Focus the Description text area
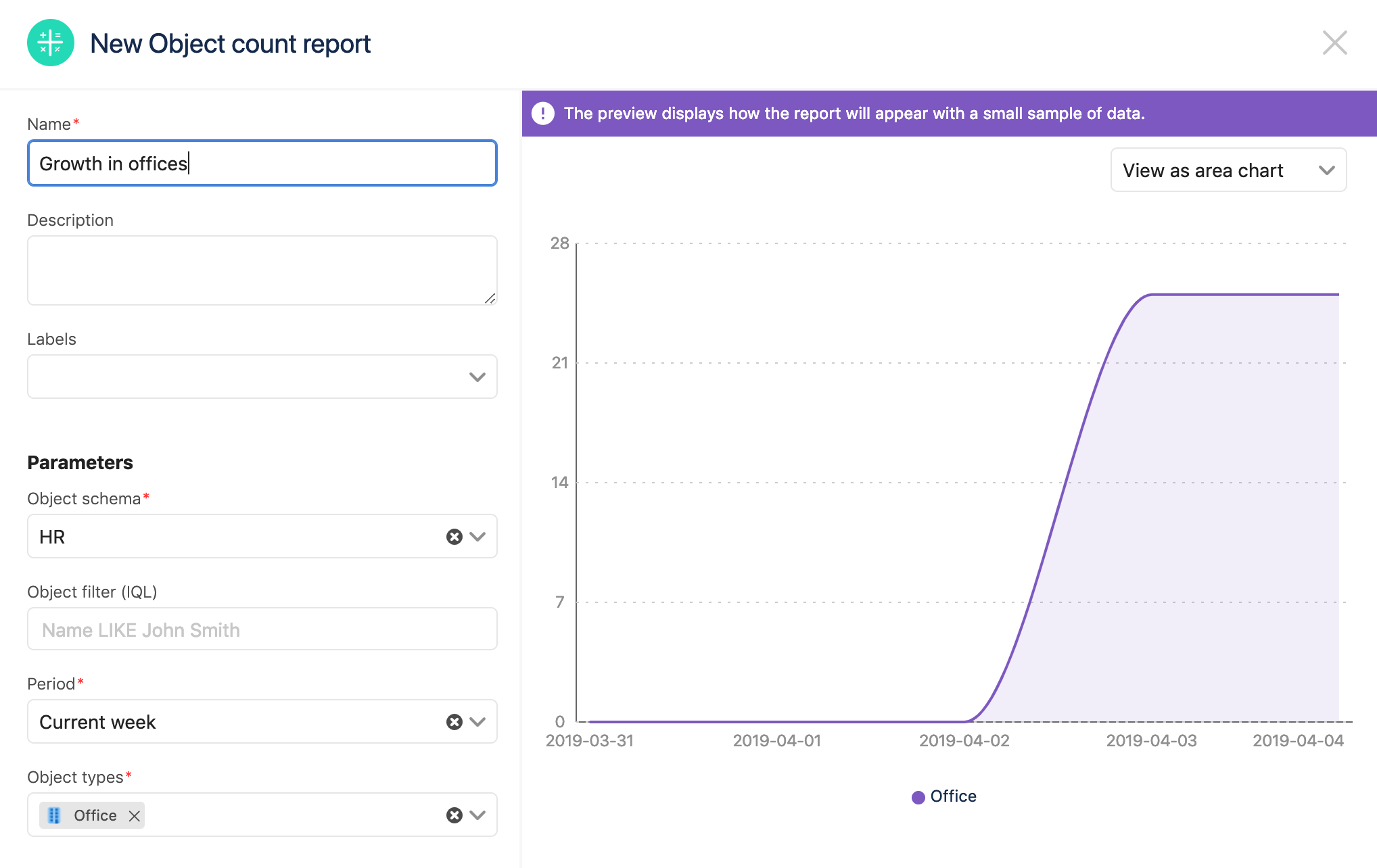The image size is (1377, 868). tap(262, 270)
